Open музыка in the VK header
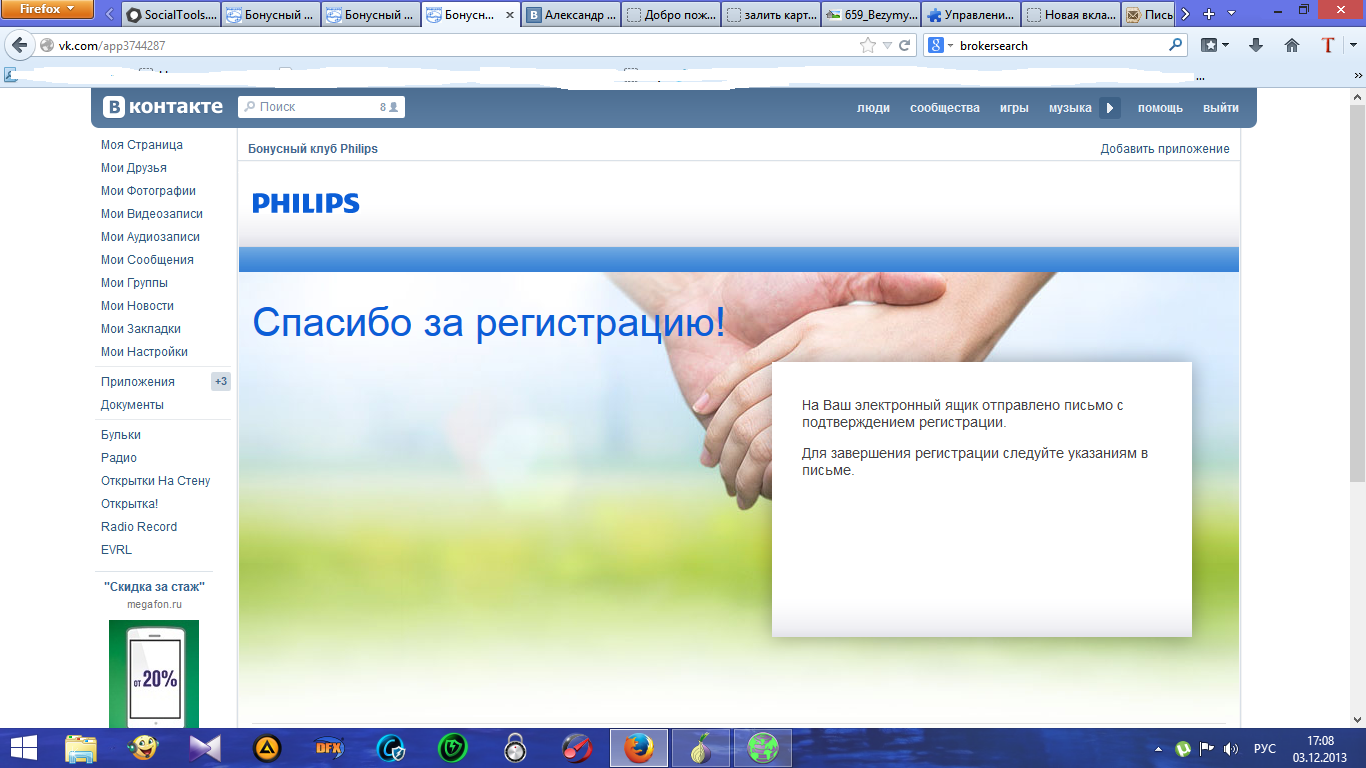Image resolution: width=1366 pixels, height=768 pixels. click(x=1070, y=108)
